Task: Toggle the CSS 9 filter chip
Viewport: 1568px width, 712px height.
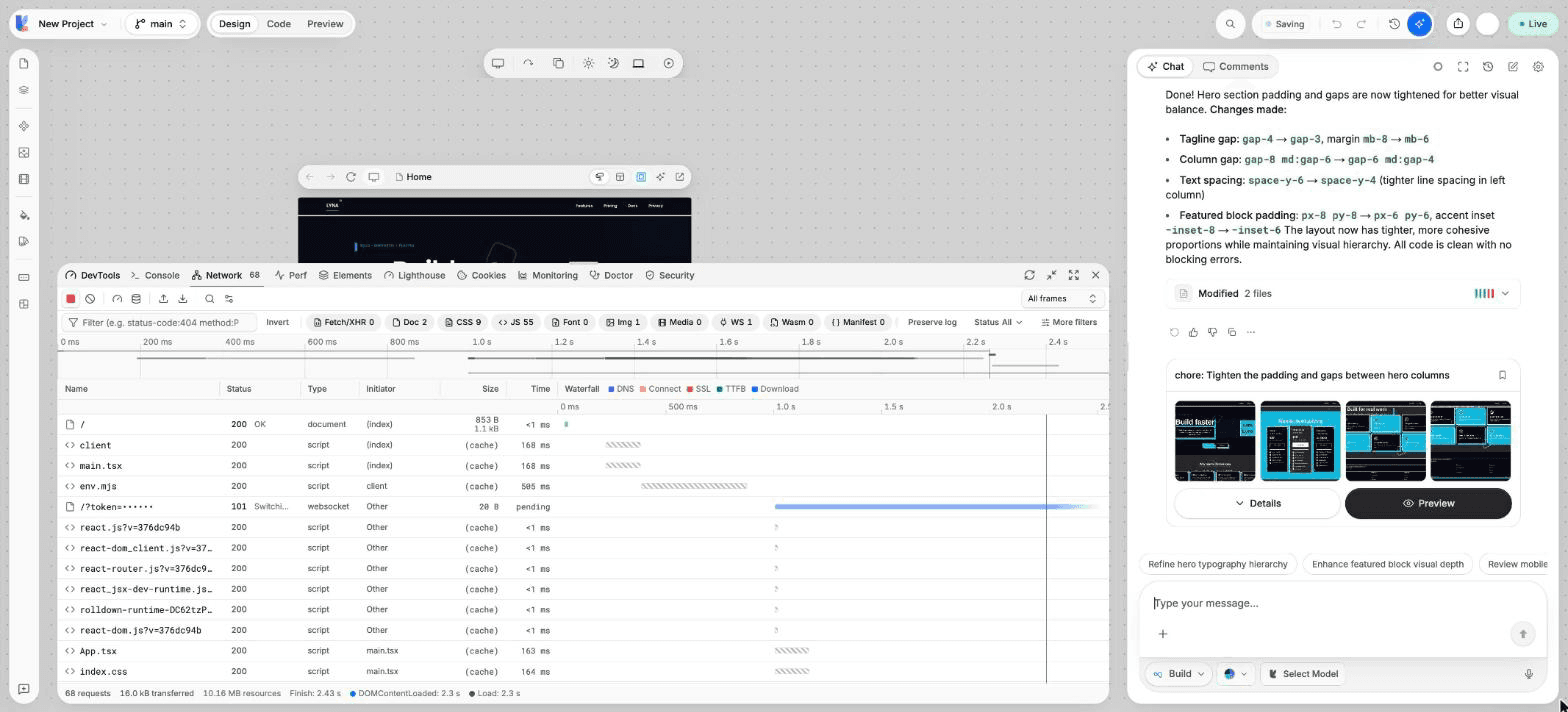Action: [x=463, y=322]
